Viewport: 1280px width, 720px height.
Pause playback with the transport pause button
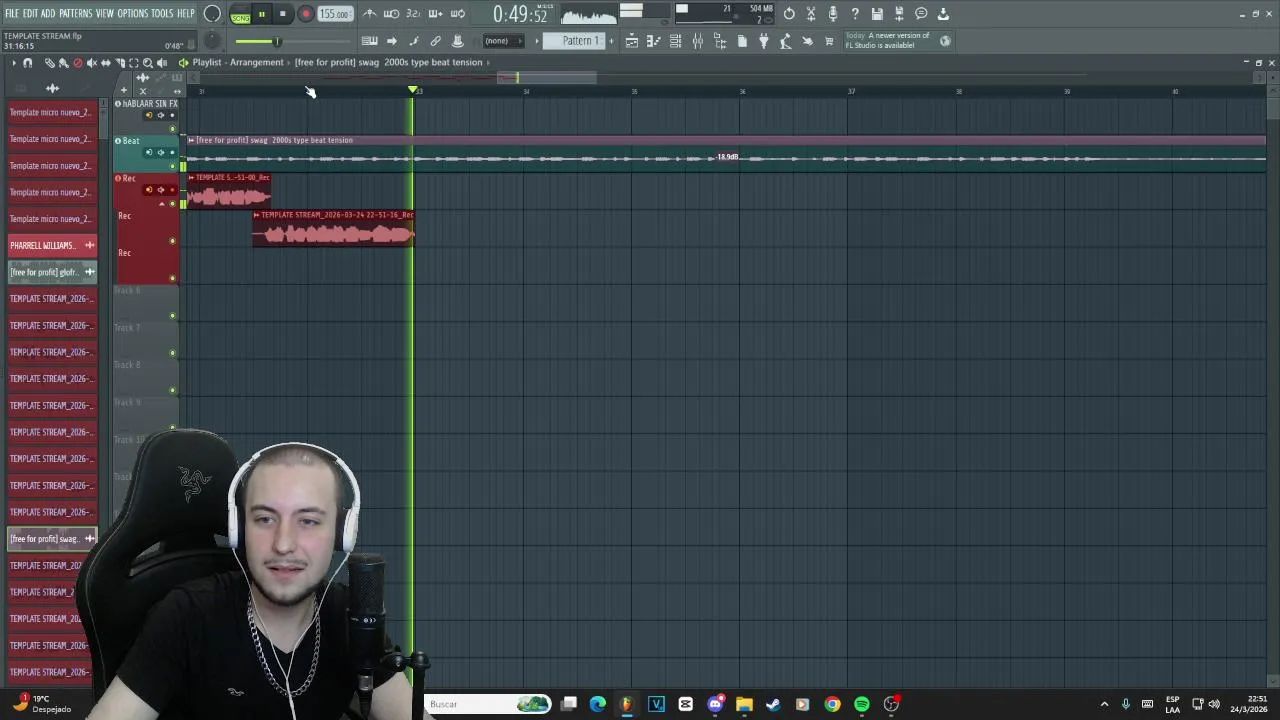262,15
